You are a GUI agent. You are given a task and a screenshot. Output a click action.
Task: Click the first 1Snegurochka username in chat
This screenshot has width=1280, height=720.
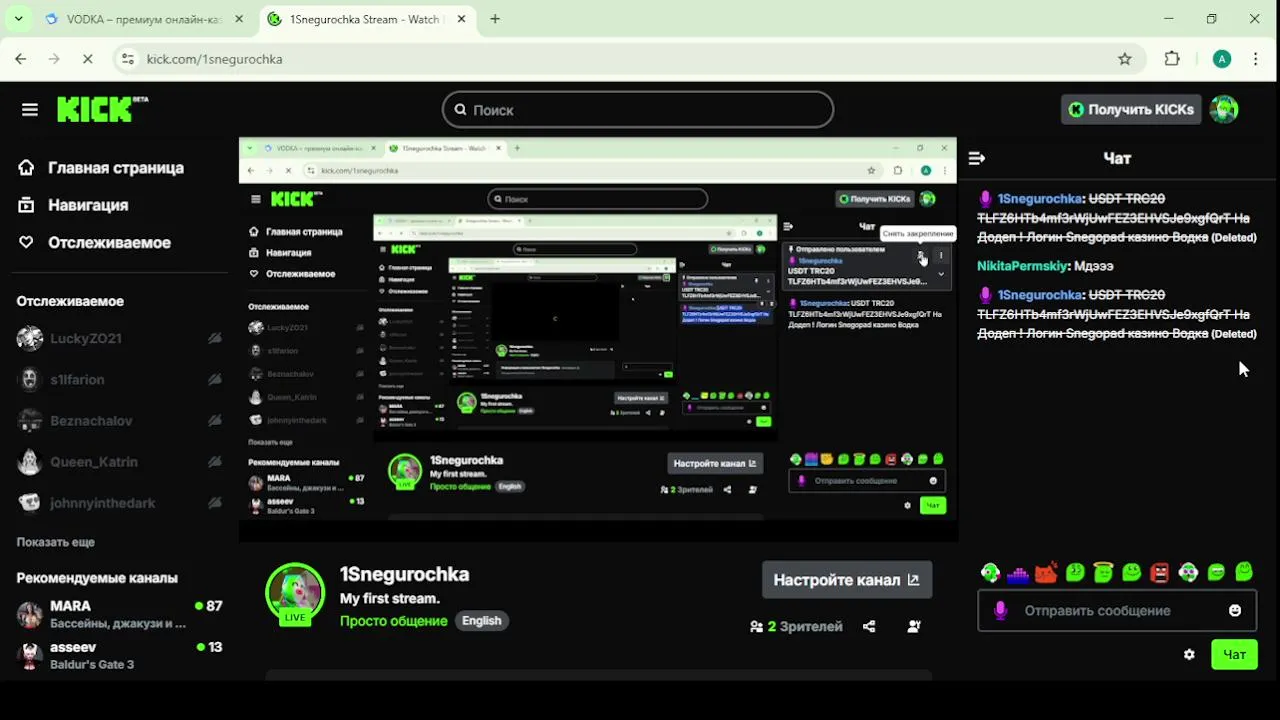click(x=1040, y=199)
